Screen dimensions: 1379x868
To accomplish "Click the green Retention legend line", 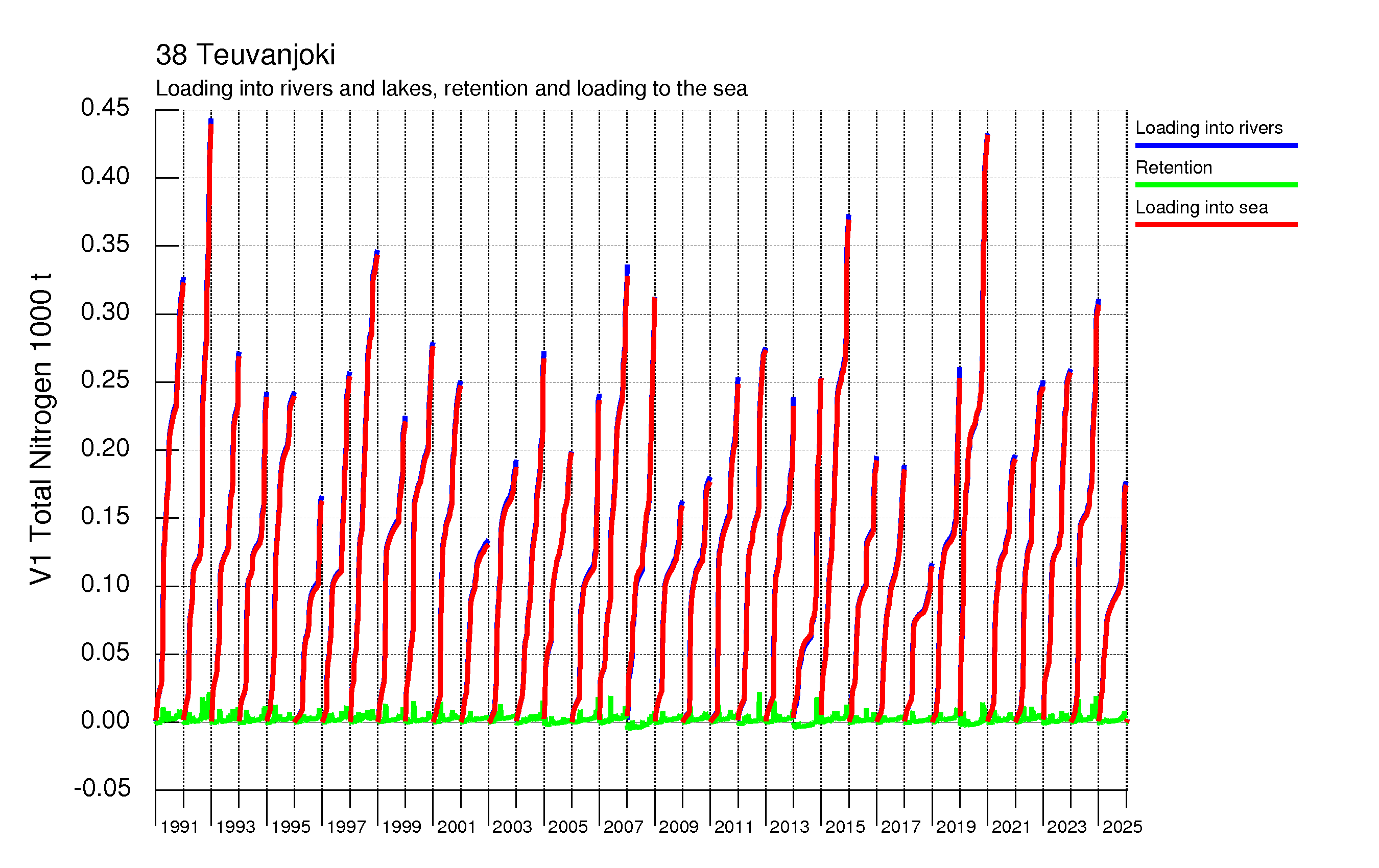I will [1216, 185].
